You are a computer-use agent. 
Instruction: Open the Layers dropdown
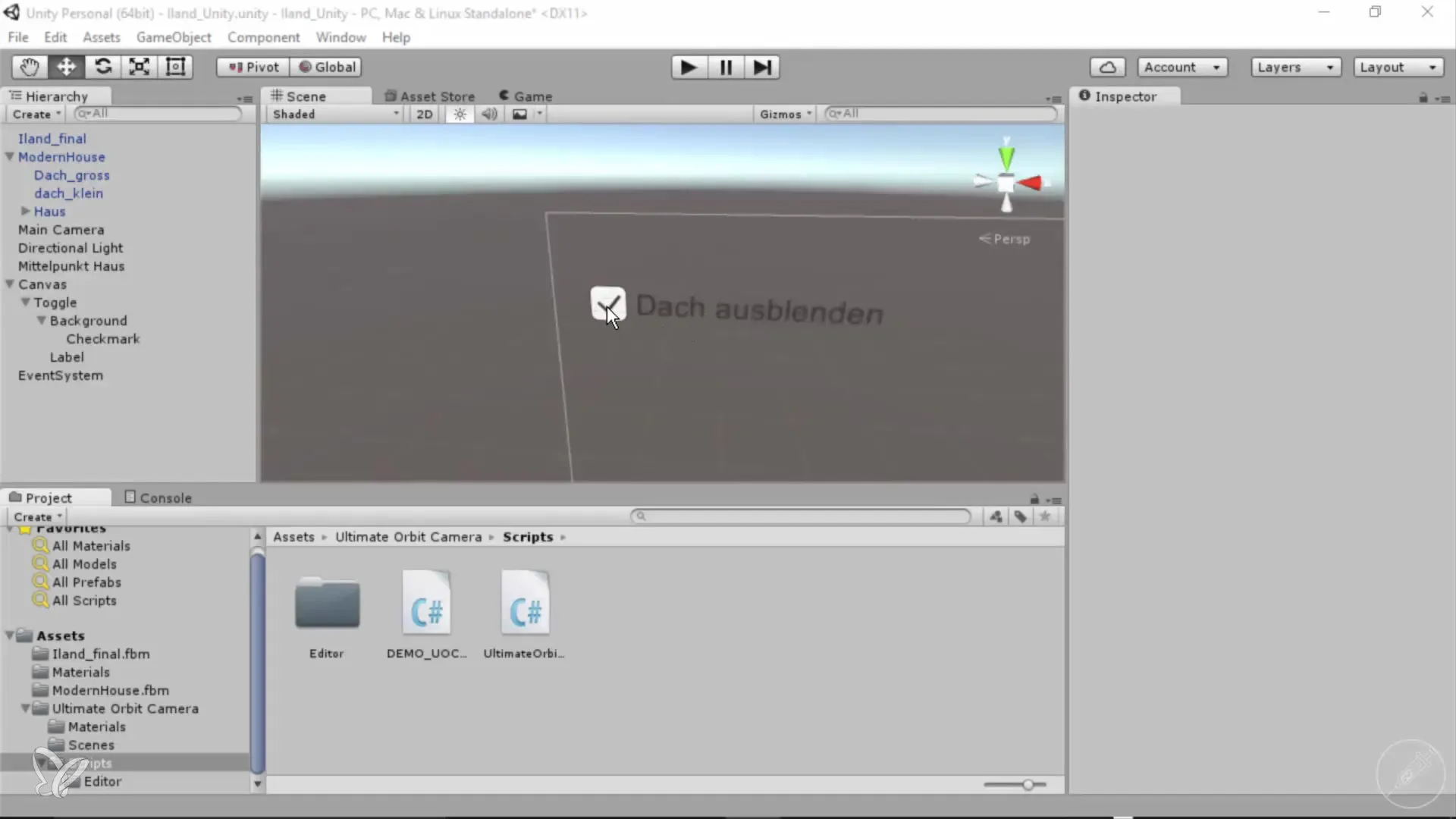point(1295,67)
